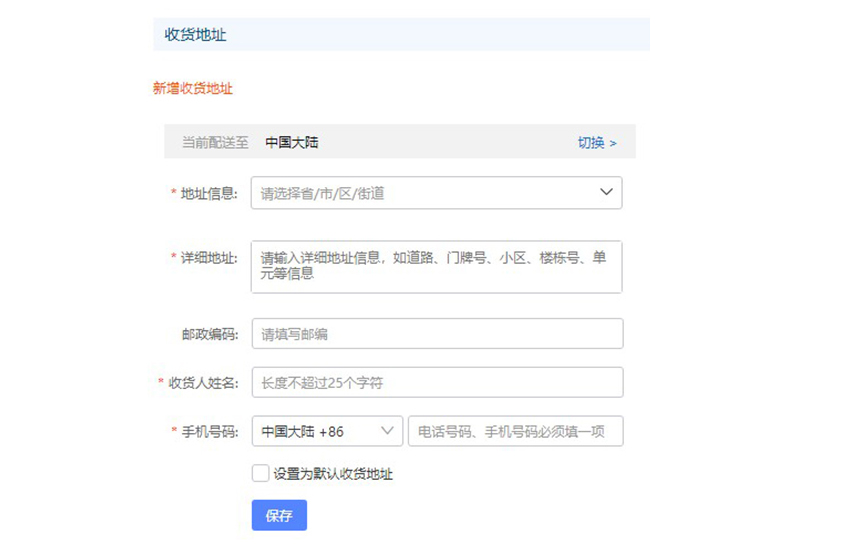The image size is (850, 554).
Task: Click the chevron arrow beside 中国大陆 +86
Action: tap(387, 431)
